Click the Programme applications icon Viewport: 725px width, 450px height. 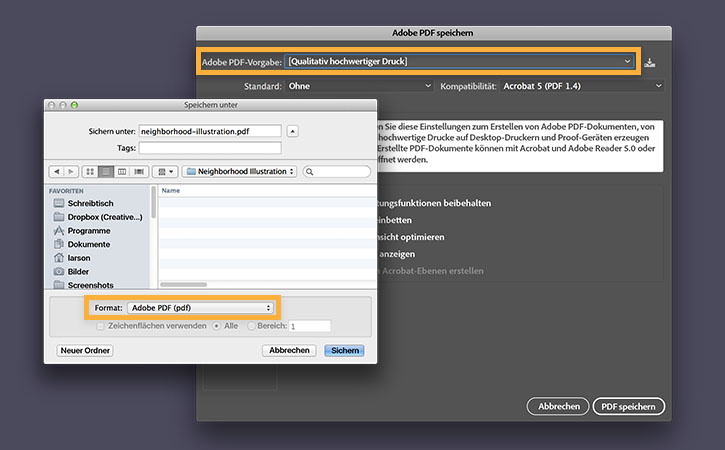point(59,230)
